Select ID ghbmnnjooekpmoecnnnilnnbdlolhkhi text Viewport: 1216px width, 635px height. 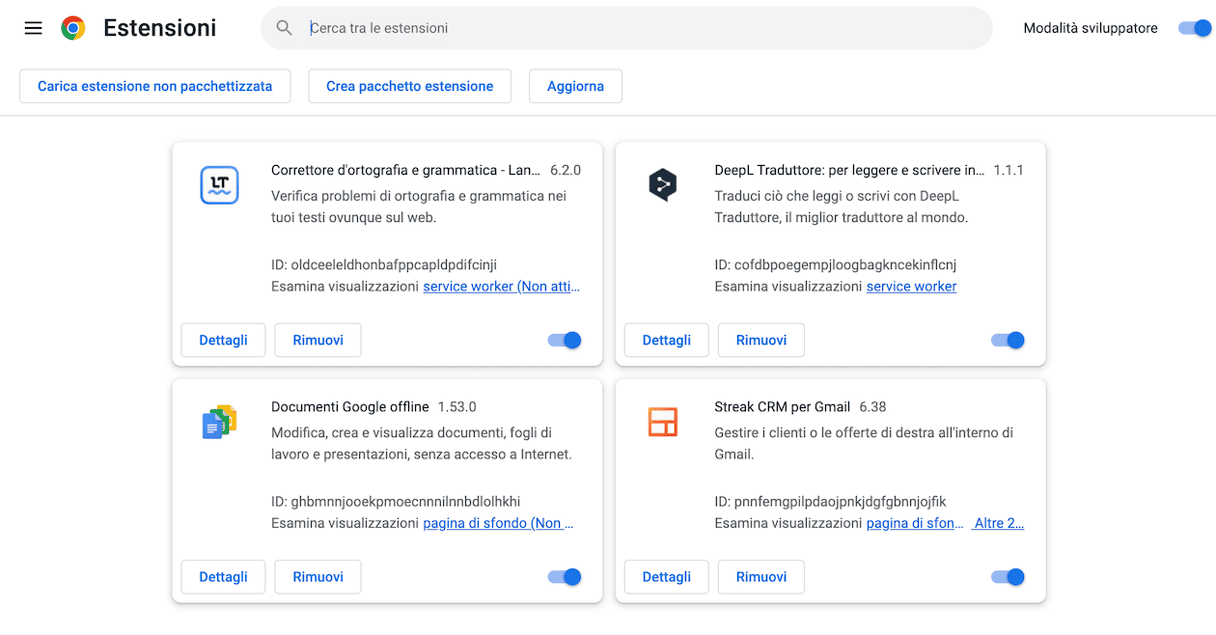click(396, 502)
